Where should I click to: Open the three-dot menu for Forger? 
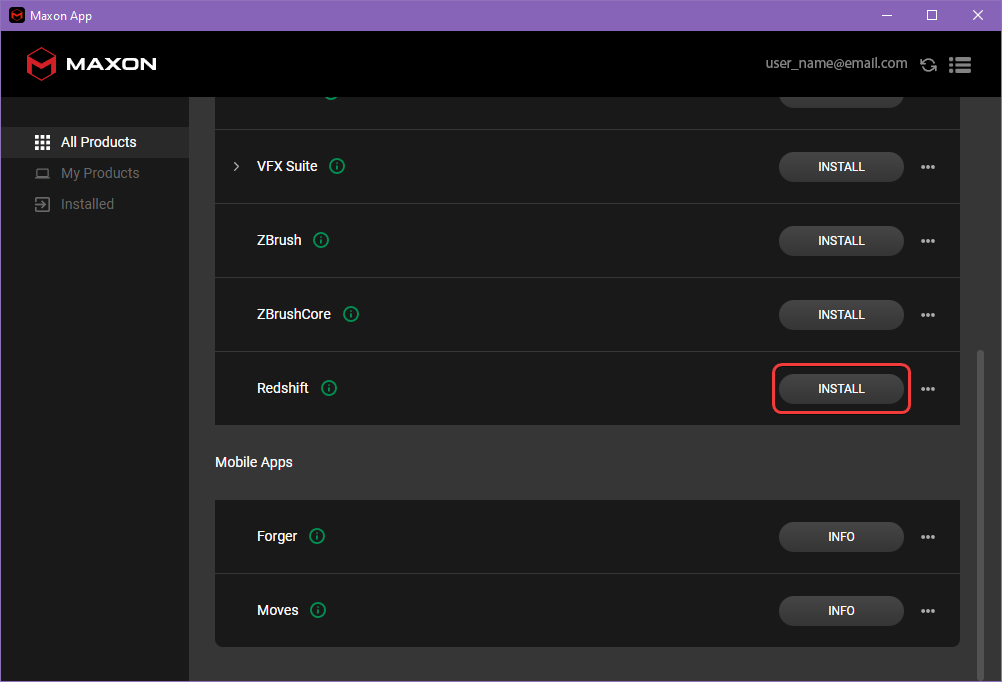(x=928, y=537)
